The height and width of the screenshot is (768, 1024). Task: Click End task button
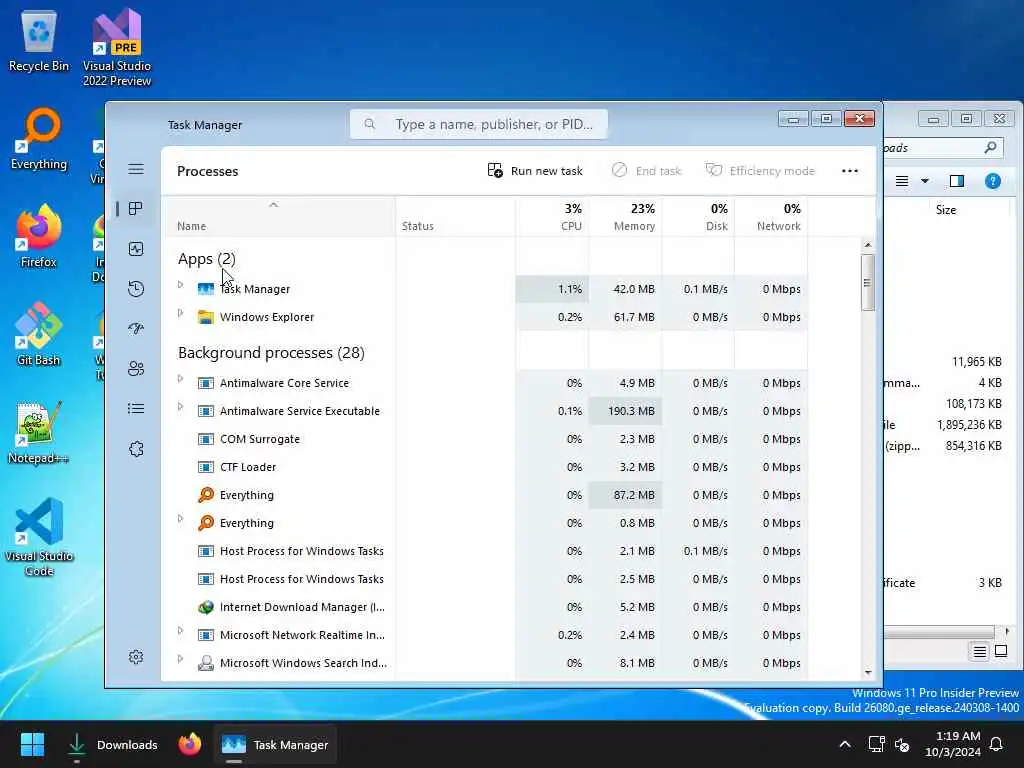click(647, 171)
